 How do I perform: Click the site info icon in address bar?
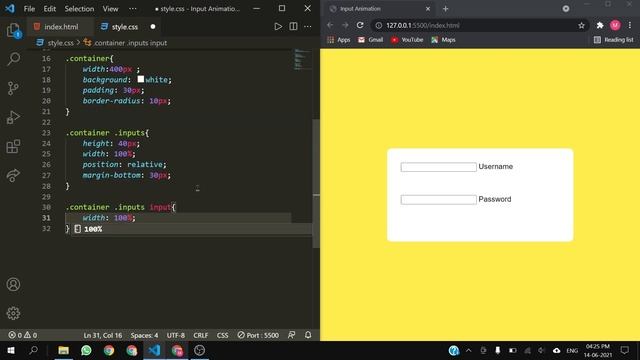click(379, 25)
